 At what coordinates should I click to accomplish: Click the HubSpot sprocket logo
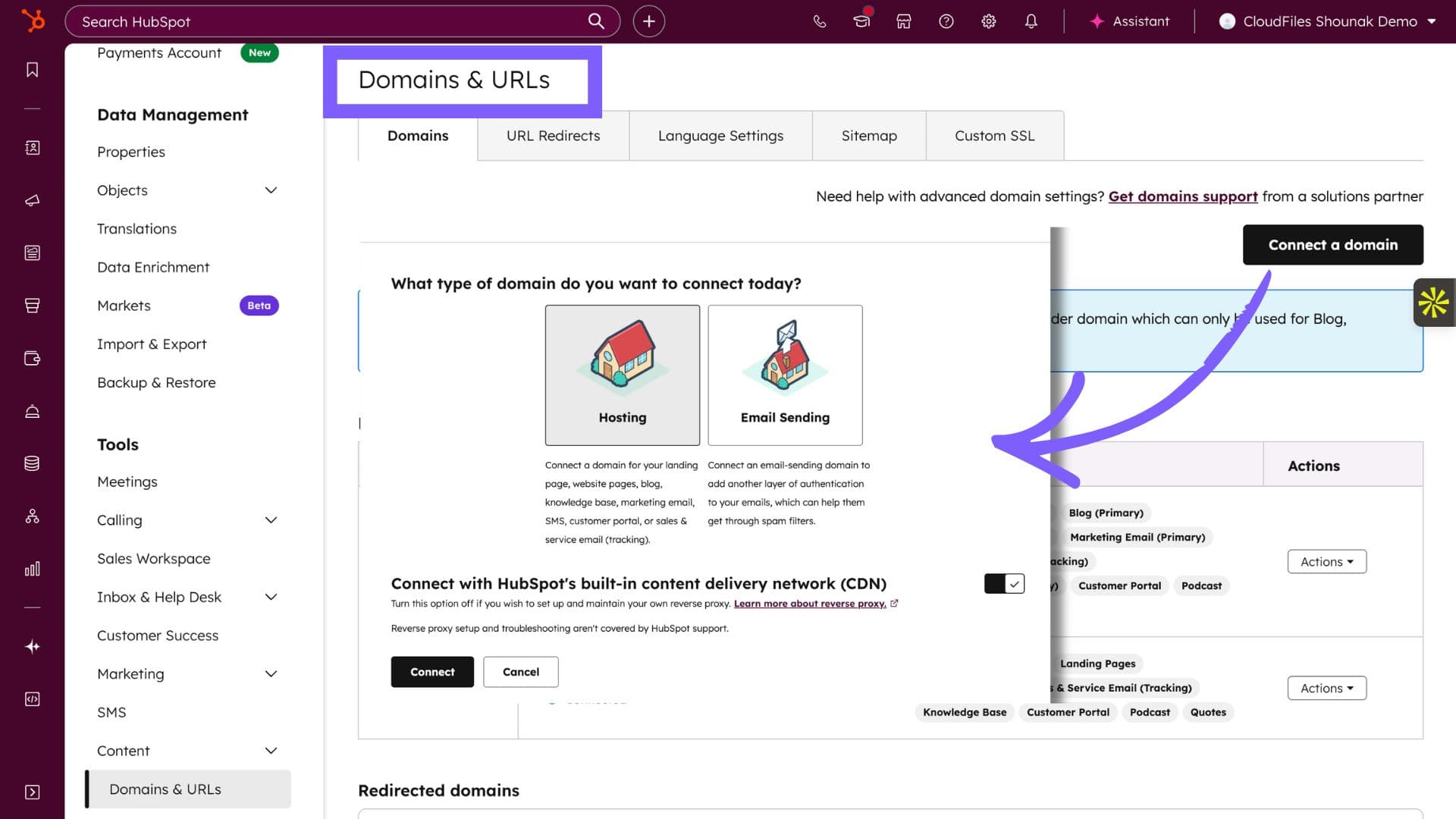coord(33,20)
